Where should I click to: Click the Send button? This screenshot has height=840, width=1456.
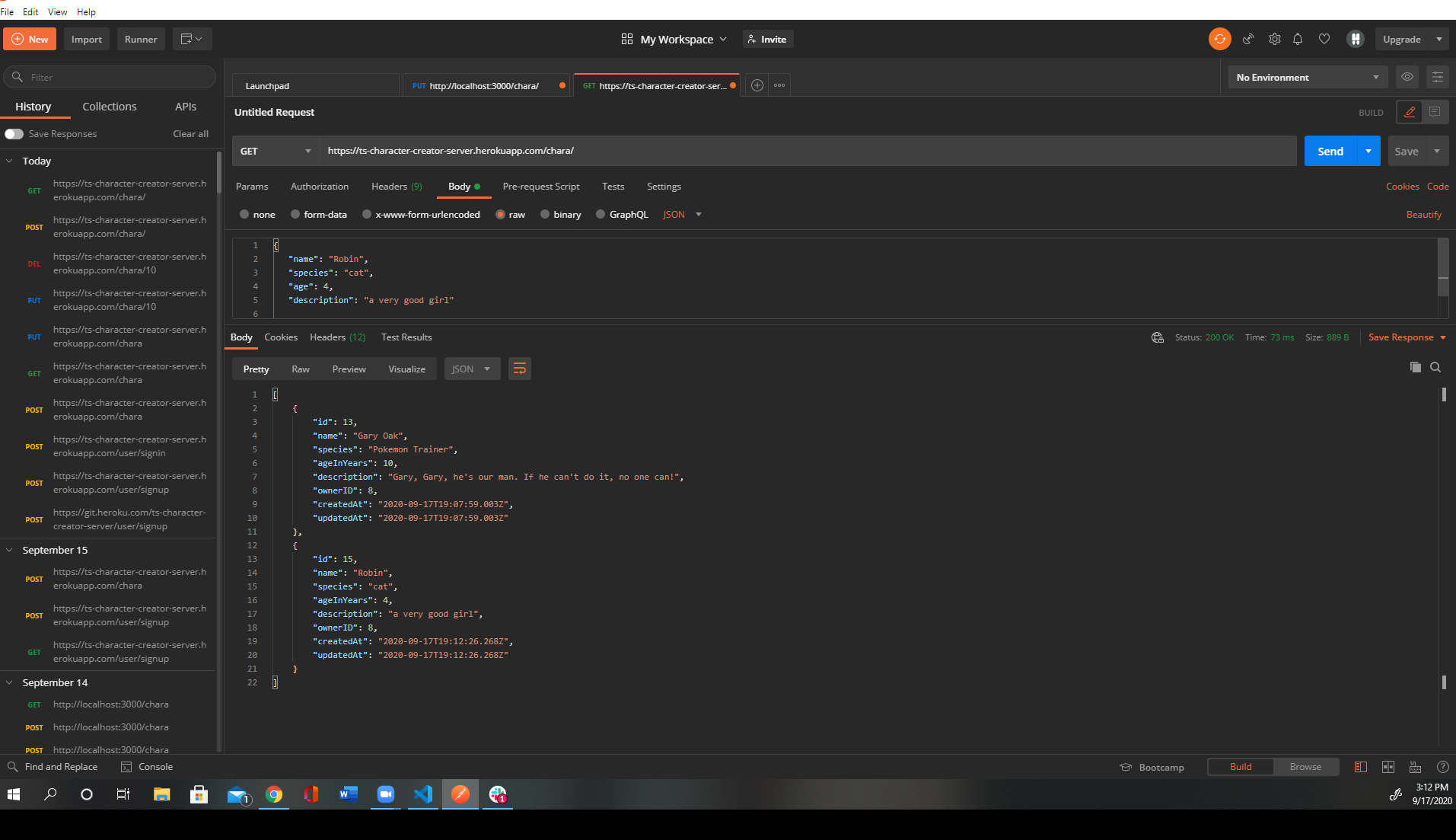pos(1330,151)
